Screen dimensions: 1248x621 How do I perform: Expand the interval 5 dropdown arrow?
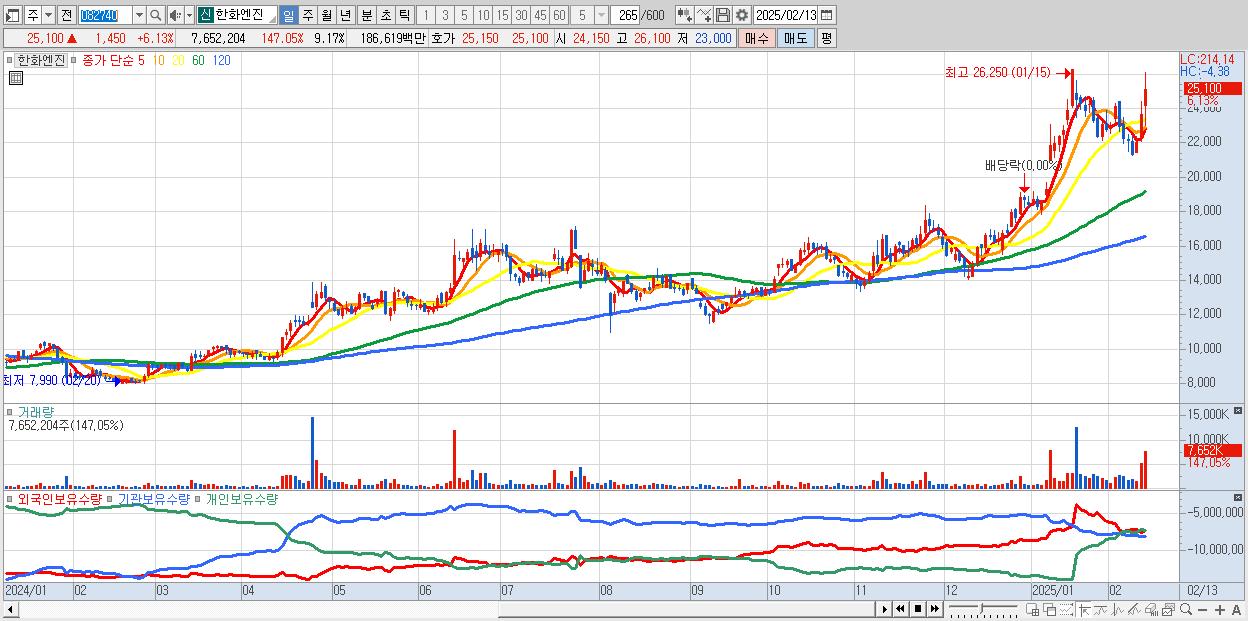click(x=600, y=15)
